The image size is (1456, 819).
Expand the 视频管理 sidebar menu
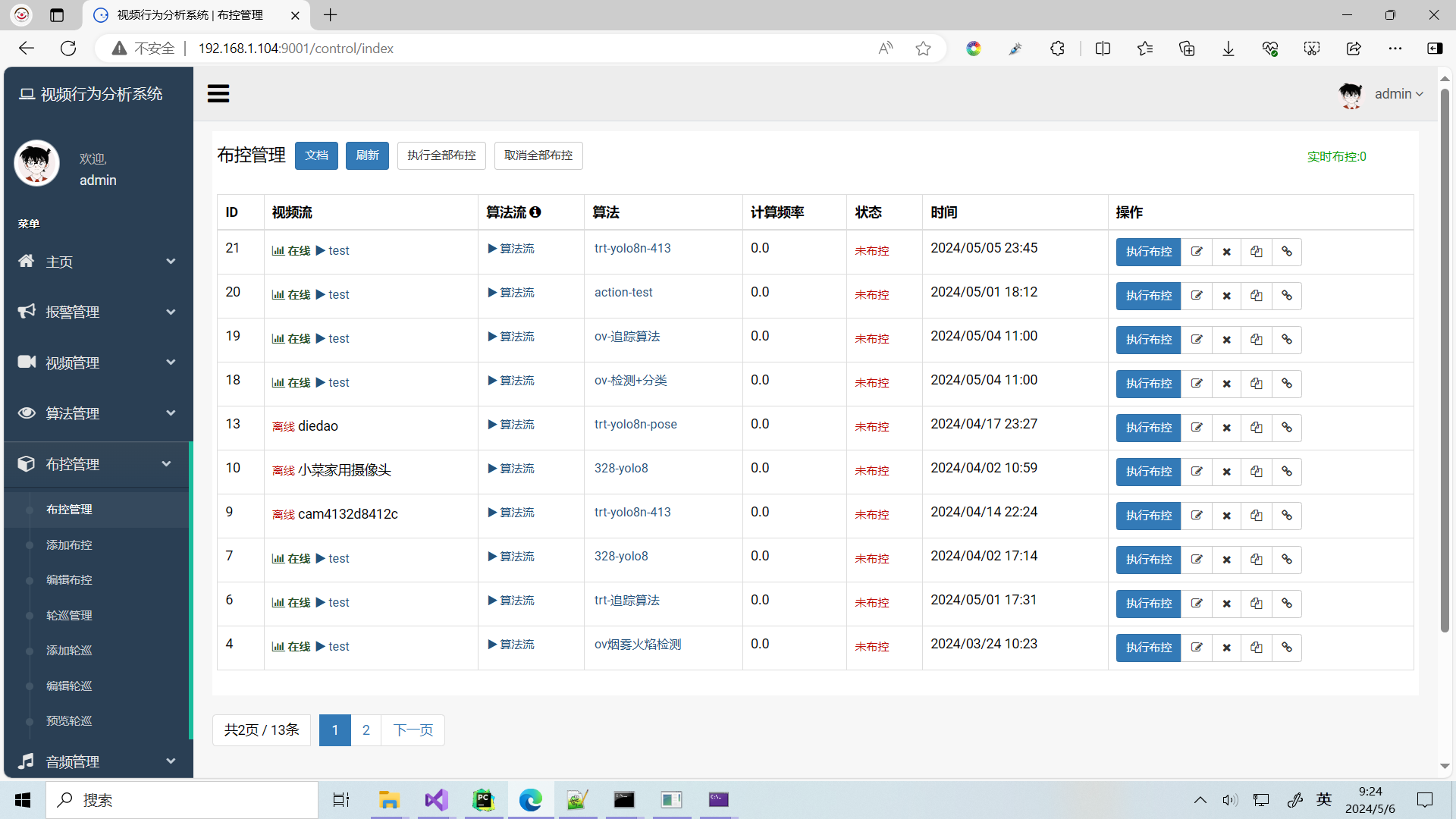tap(96, 362)
